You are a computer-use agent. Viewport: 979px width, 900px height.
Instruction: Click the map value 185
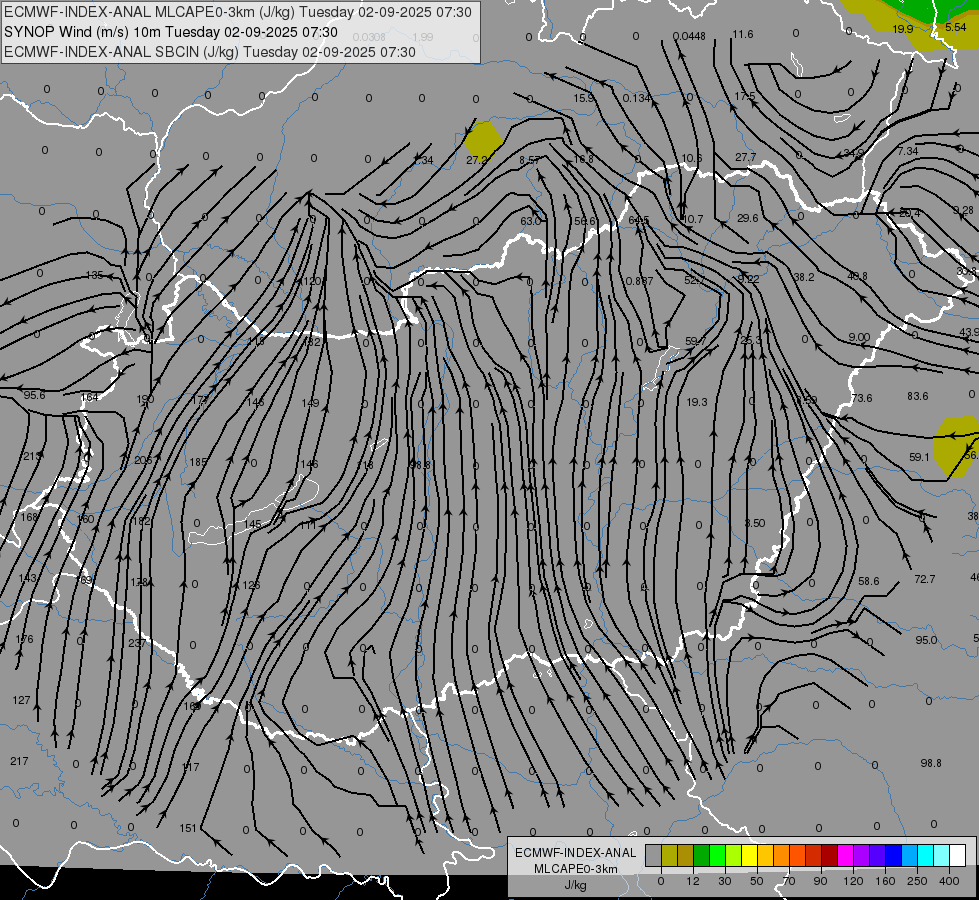click(198, 463)
